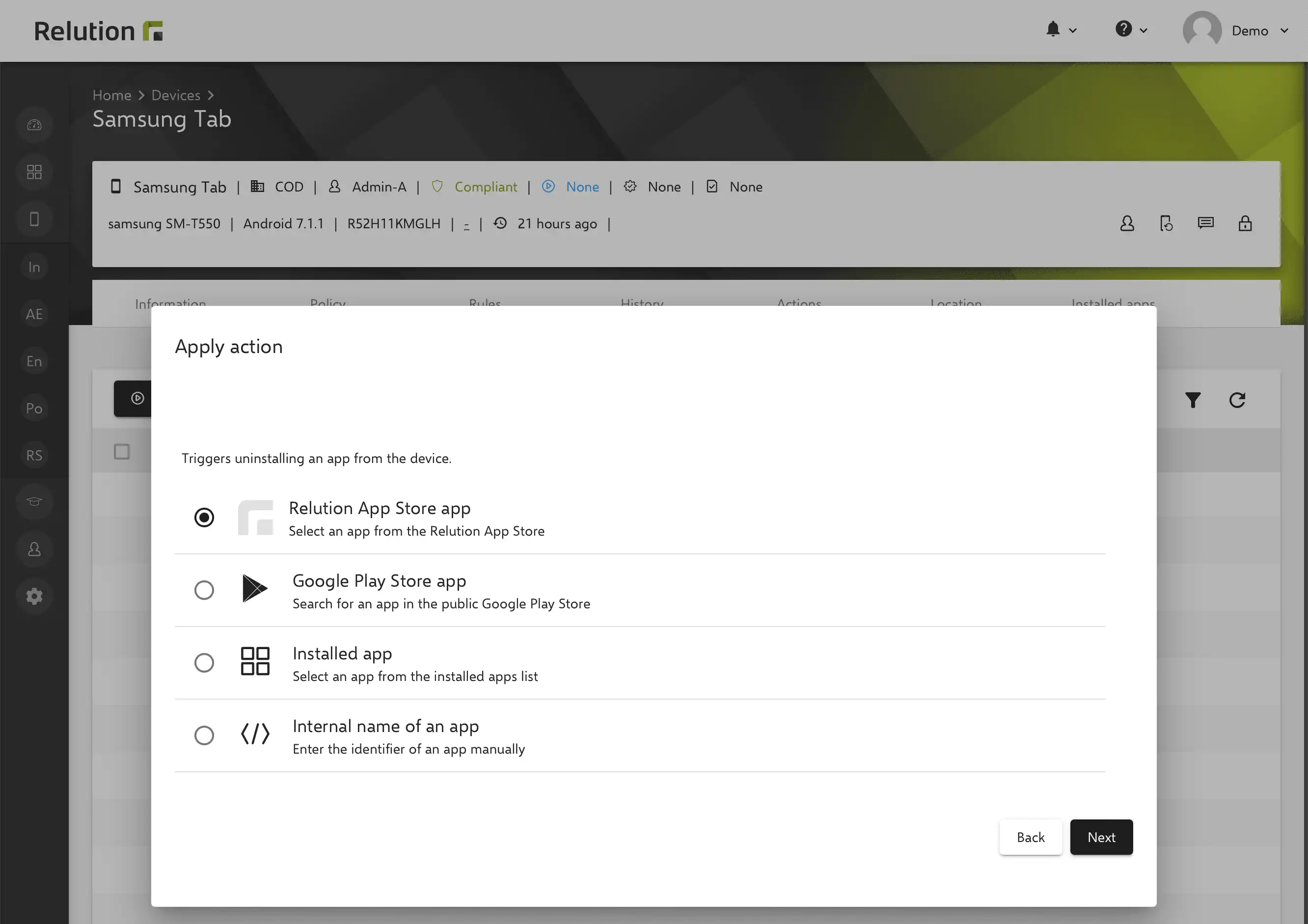
Task: Click the device refresh document icon
Action: pos(1166,223)
